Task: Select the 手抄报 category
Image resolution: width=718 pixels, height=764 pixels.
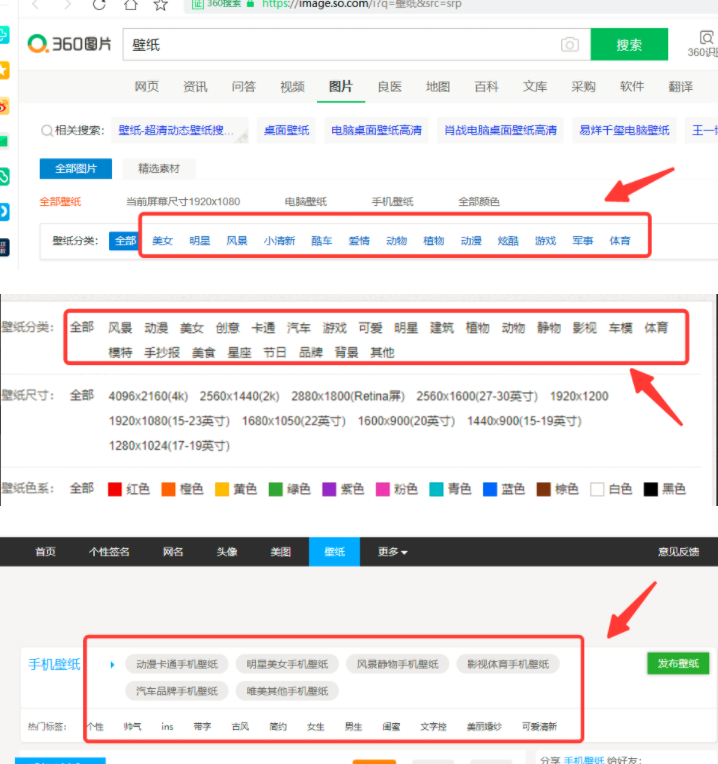Action: [x=162, y=352]
